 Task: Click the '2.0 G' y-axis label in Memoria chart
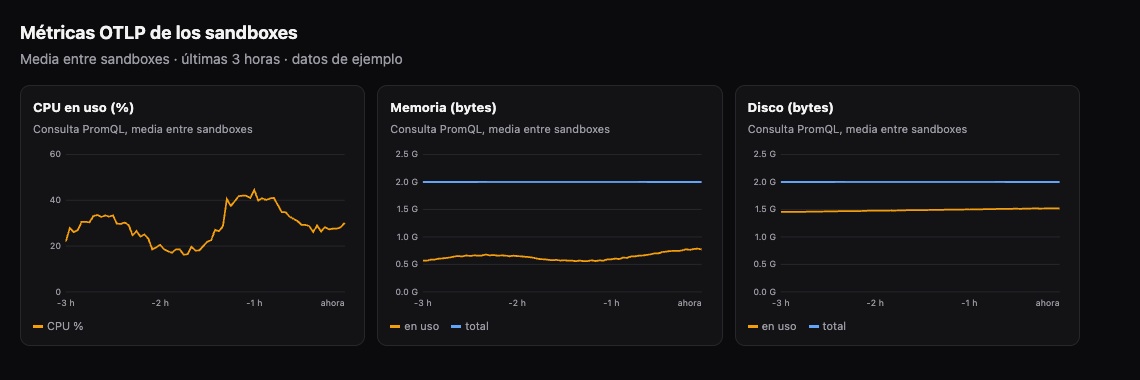pos(406,182)
